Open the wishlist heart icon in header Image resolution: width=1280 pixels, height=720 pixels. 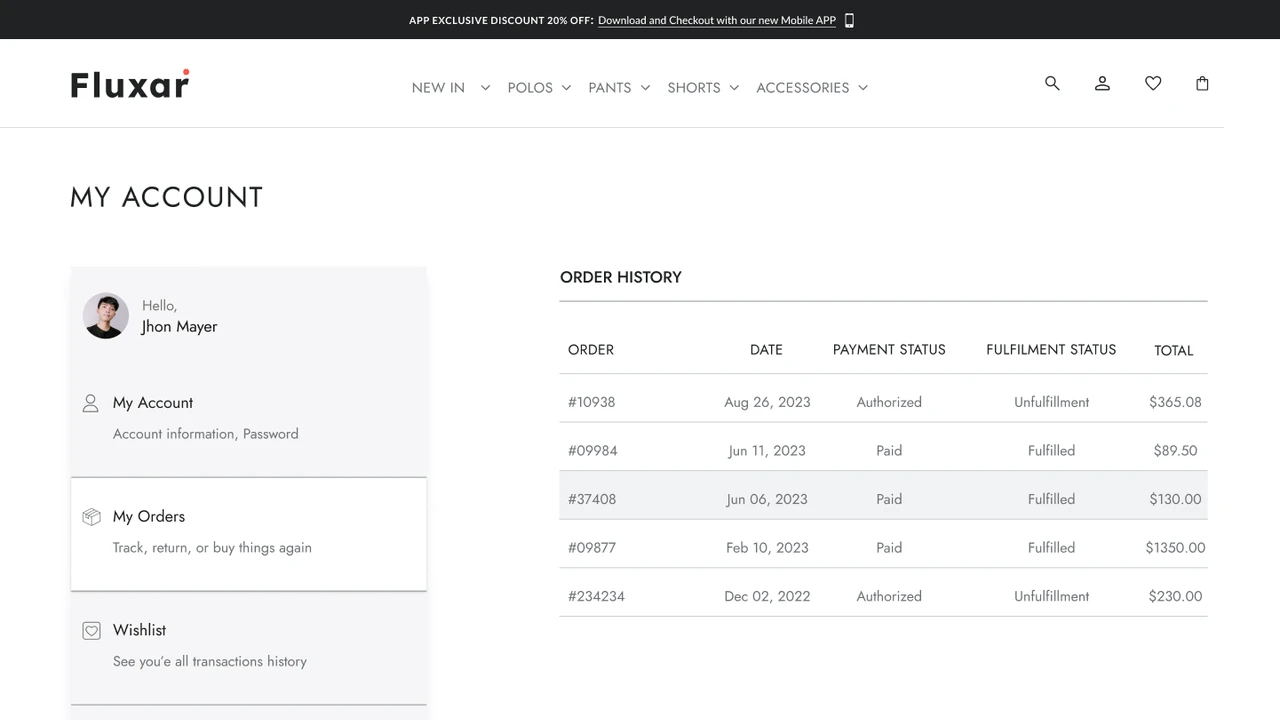1153,83
